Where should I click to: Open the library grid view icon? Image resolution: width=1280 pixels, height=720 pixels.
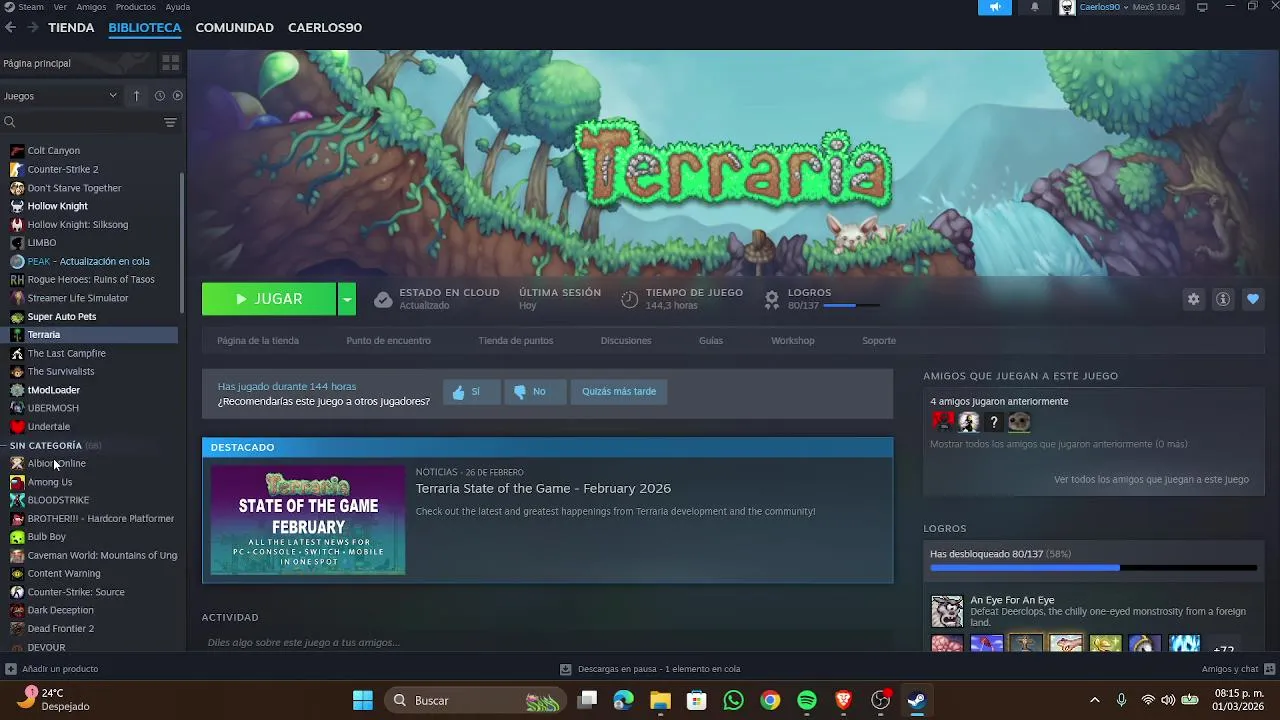[x=170, y=63]
